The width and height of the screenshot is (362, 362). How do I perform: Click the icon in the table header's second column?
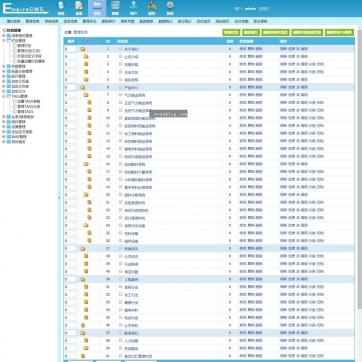point(88,41)
